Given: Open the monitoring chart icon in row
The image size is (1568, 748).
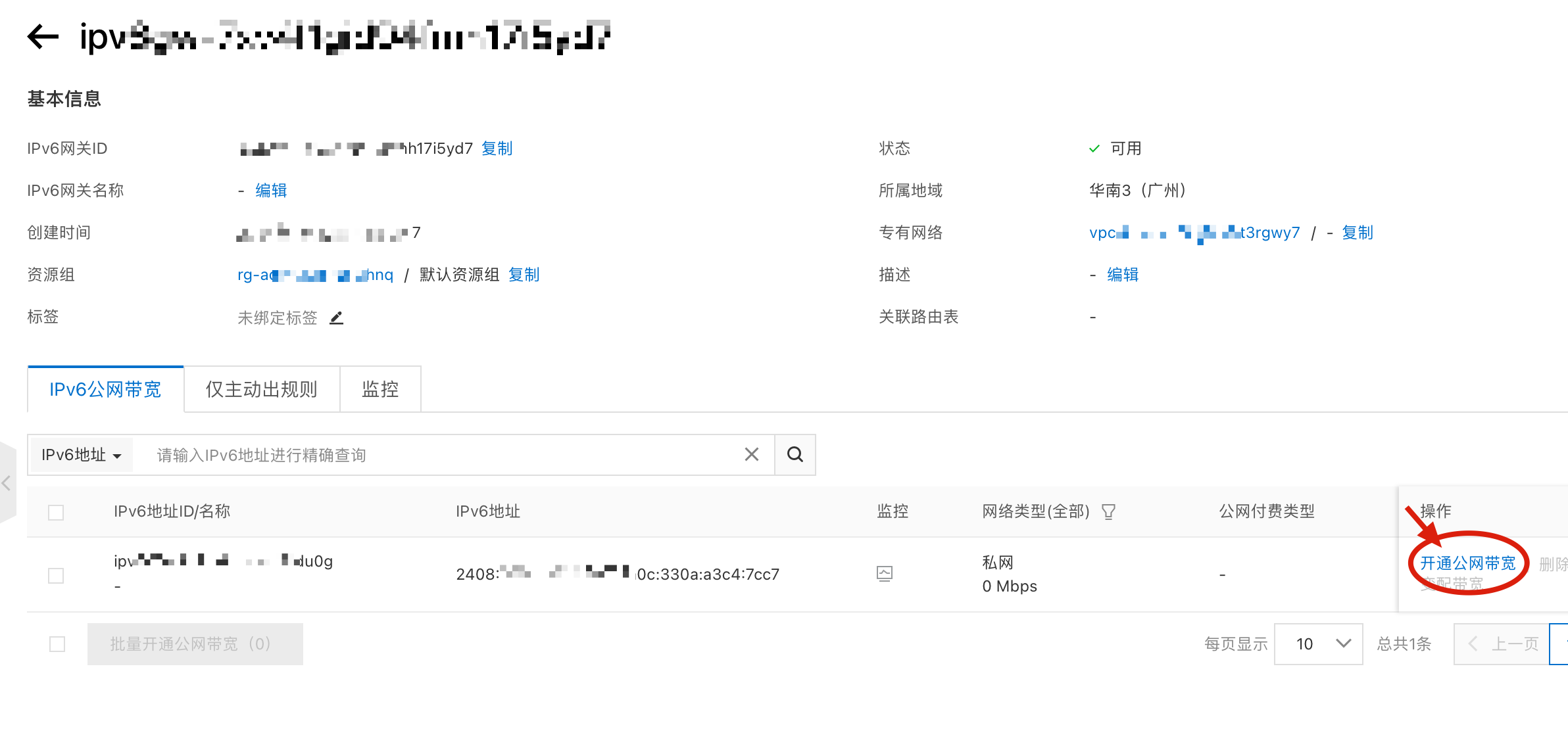Looking at the screenshot, I should click(x=885, y=574).
